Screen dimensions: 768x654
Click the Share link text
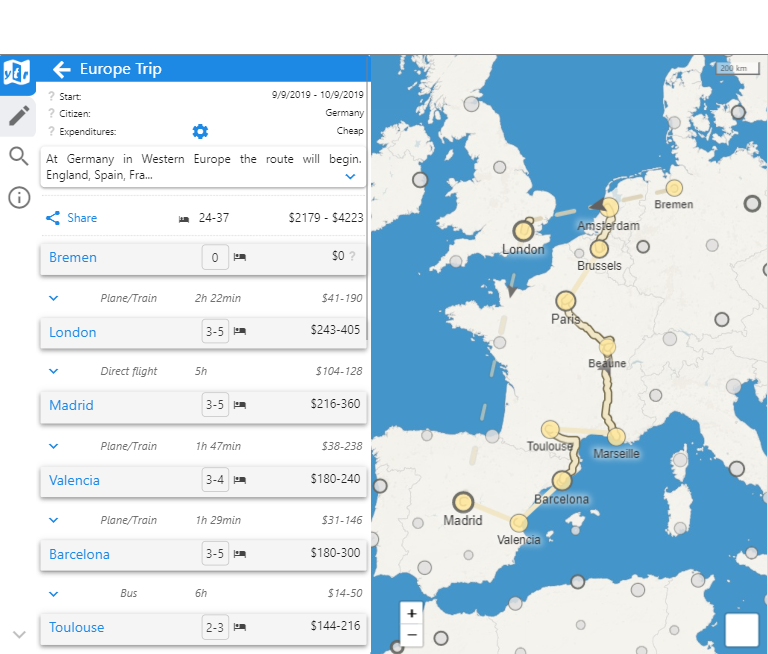click(x=82, y=218)
